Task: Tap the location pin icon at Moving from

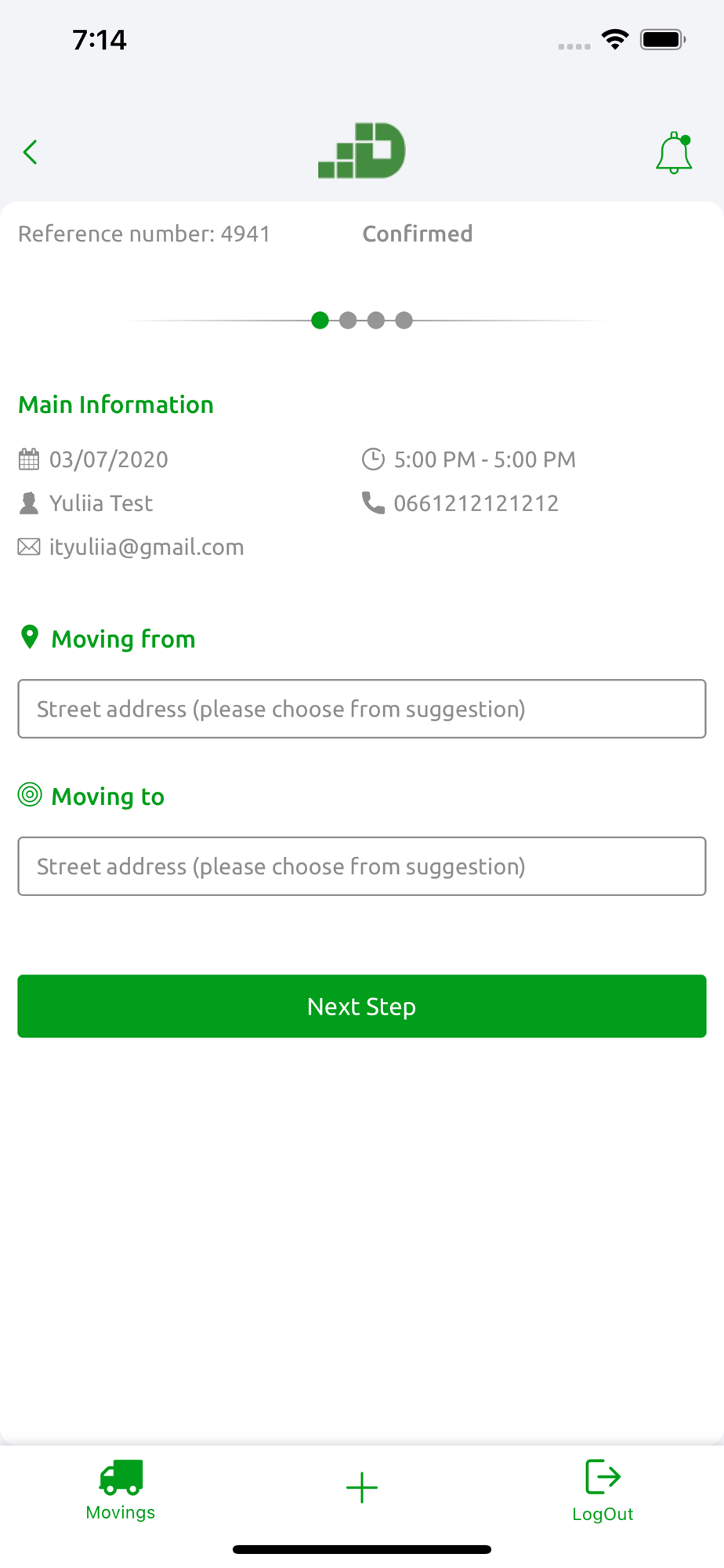Action: point(30,637)
